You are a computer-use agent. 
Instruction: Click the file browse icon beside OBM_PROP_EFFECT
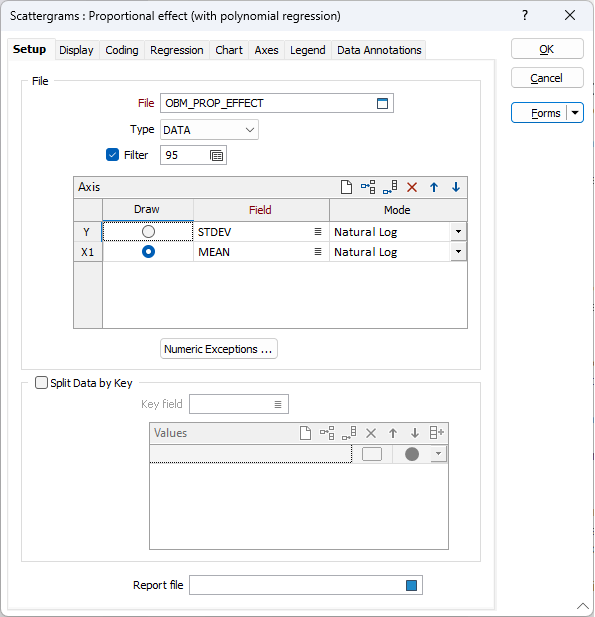[x=382, y=103]
